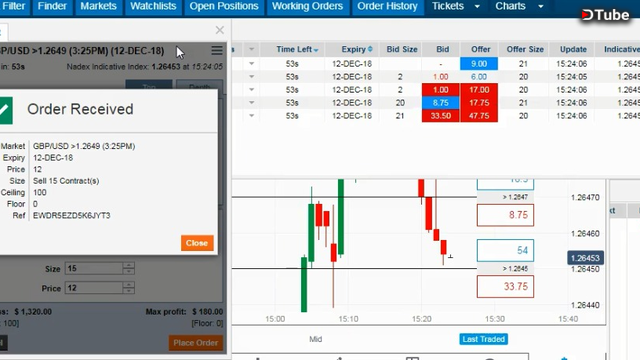Open the Order History tab

pos(387,7)
